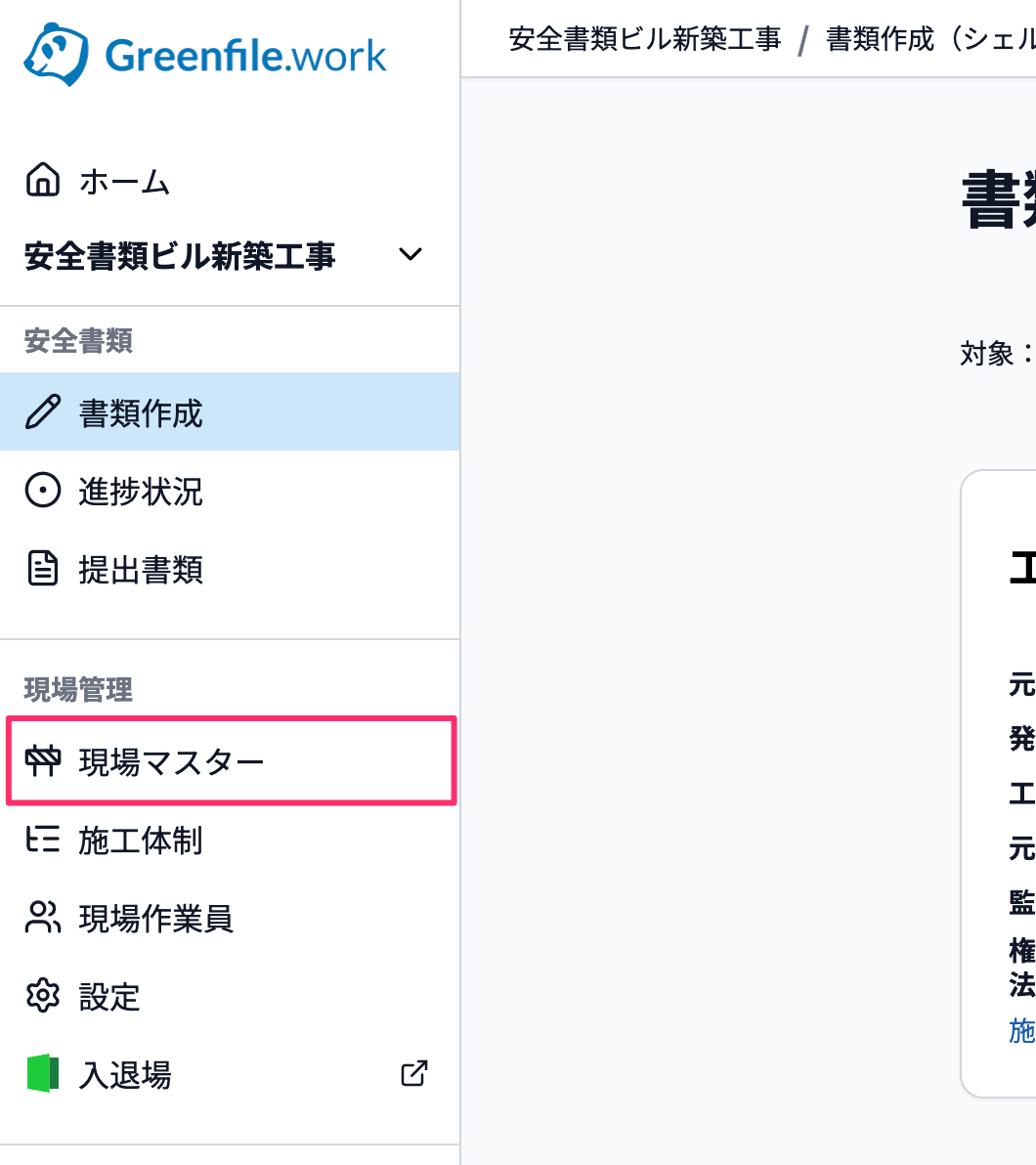
Task: Click the circle-dot icon beside 進捗状況
Action: tap(43, 491)
